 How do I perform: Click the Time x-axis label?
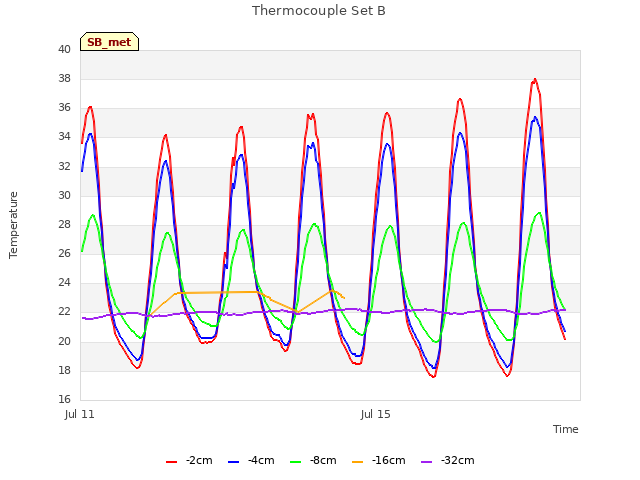(x=565, y=429)
